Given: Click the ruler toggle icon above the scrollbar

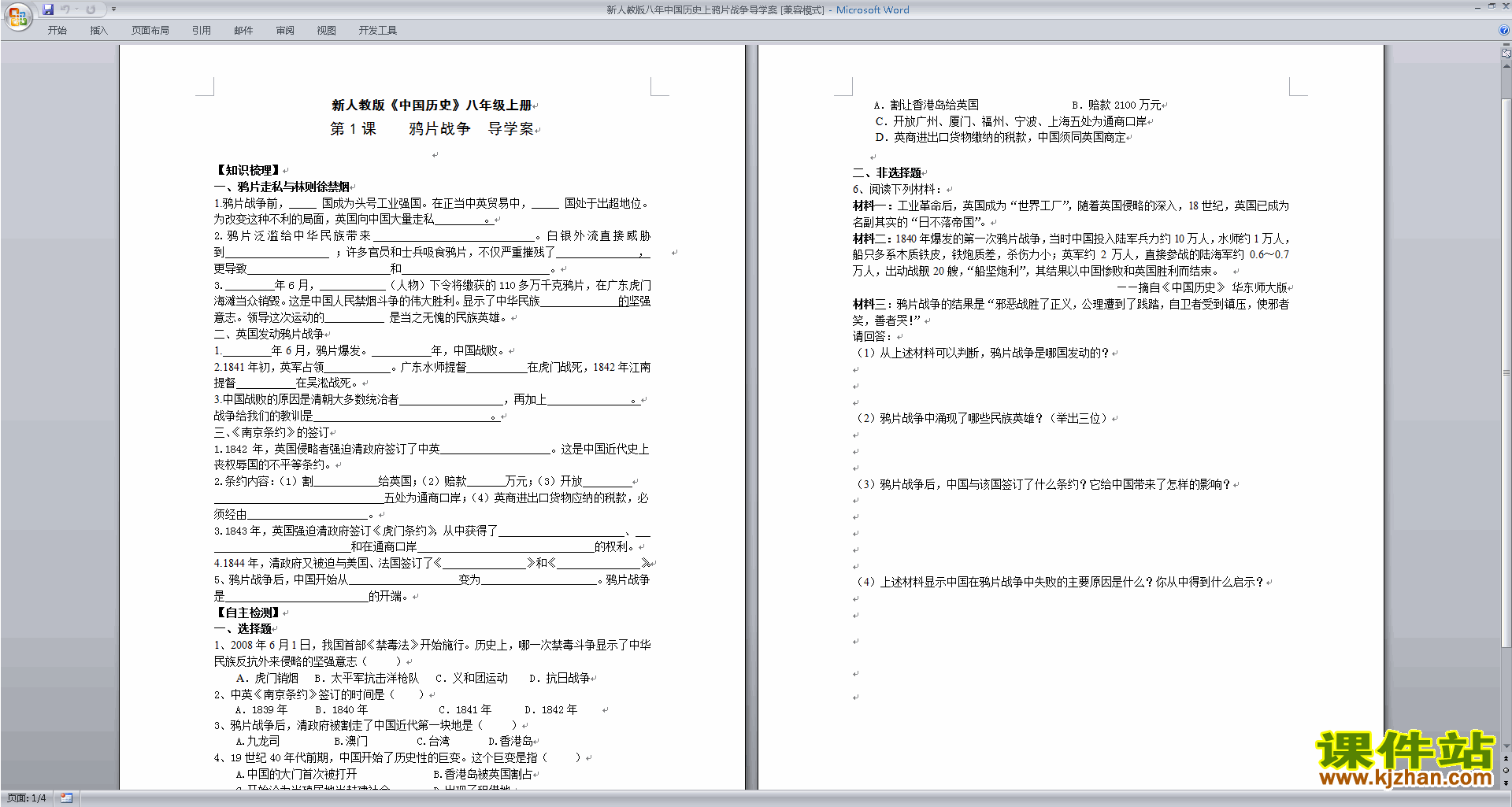Looking at the screenshot, I should [1506, 54].
